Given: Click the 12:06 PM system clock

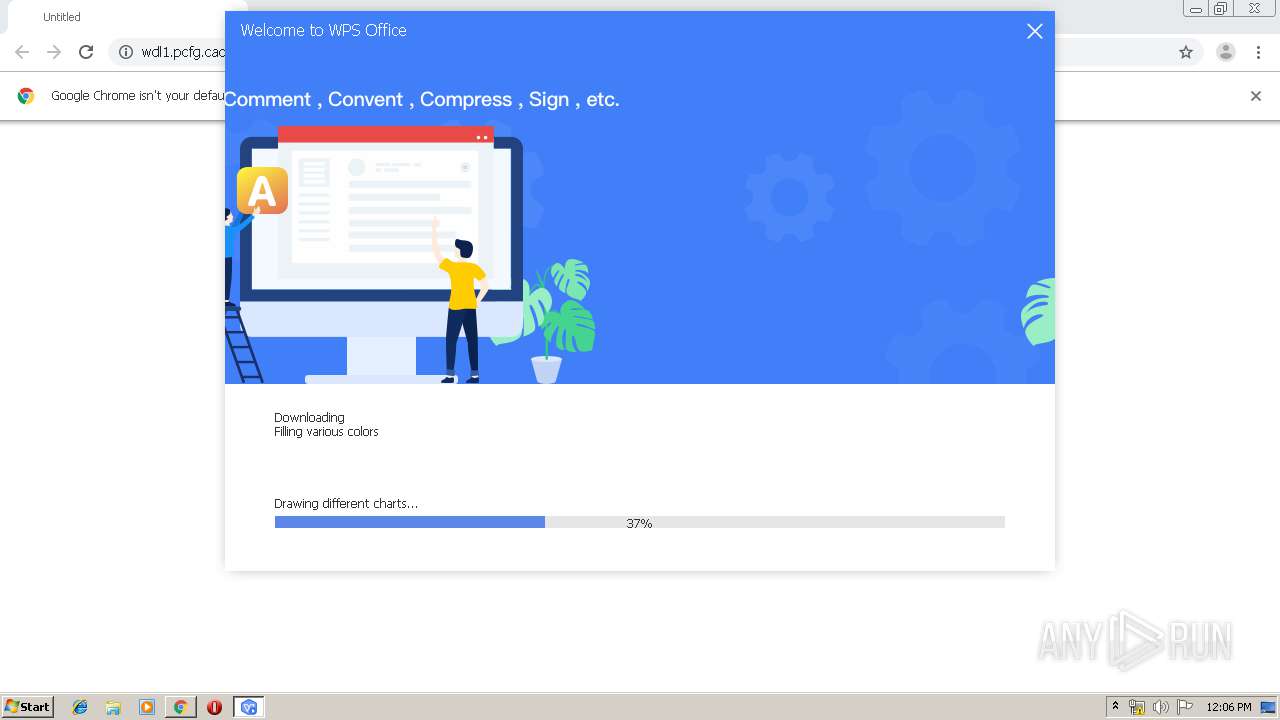Looking at the screenshot, I should point(1229,707).
